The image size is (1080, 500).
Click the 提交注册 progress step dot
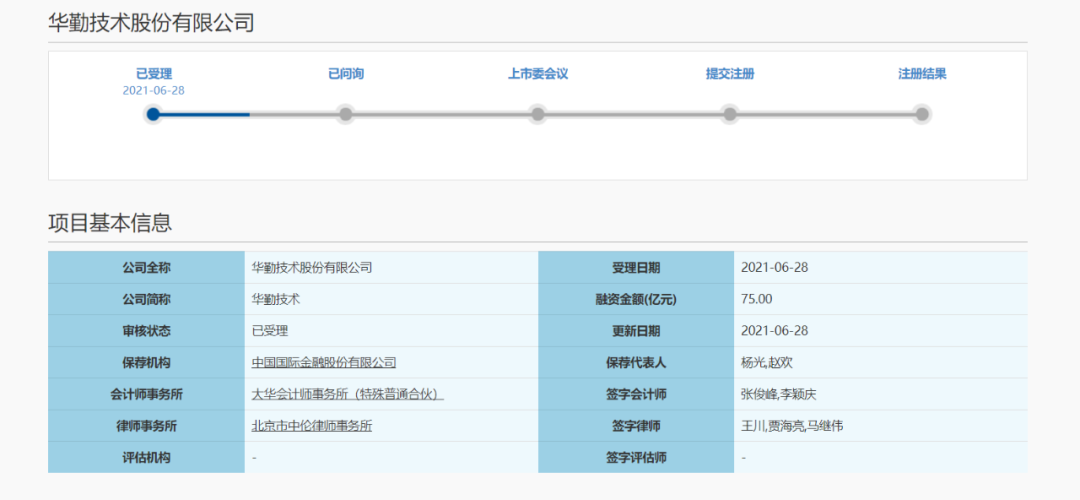pyautogui.click(x=730, y=114)
